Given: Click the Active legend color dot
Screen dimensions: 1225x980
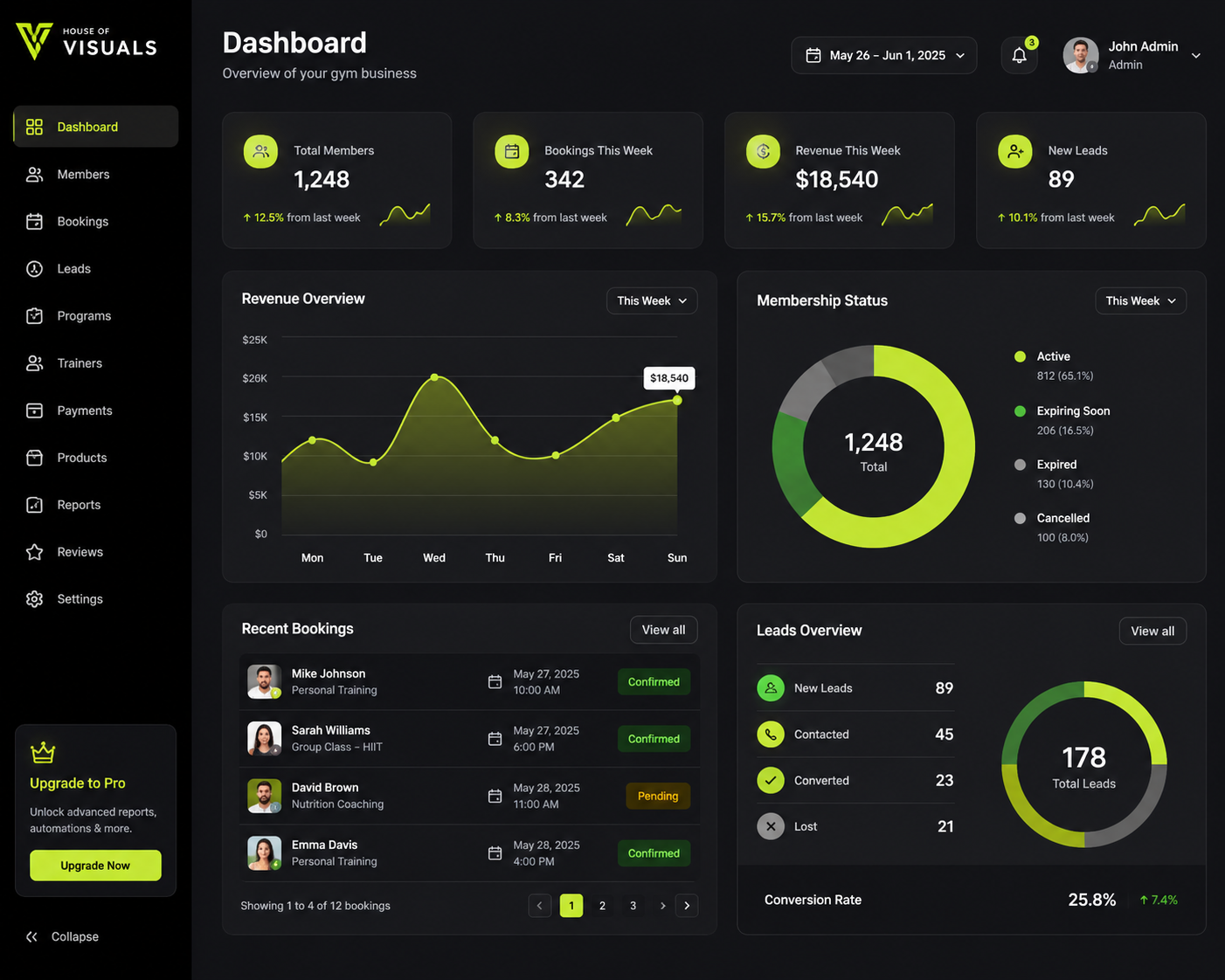Looking at the screenshot, I should [x=1020, y=356].
